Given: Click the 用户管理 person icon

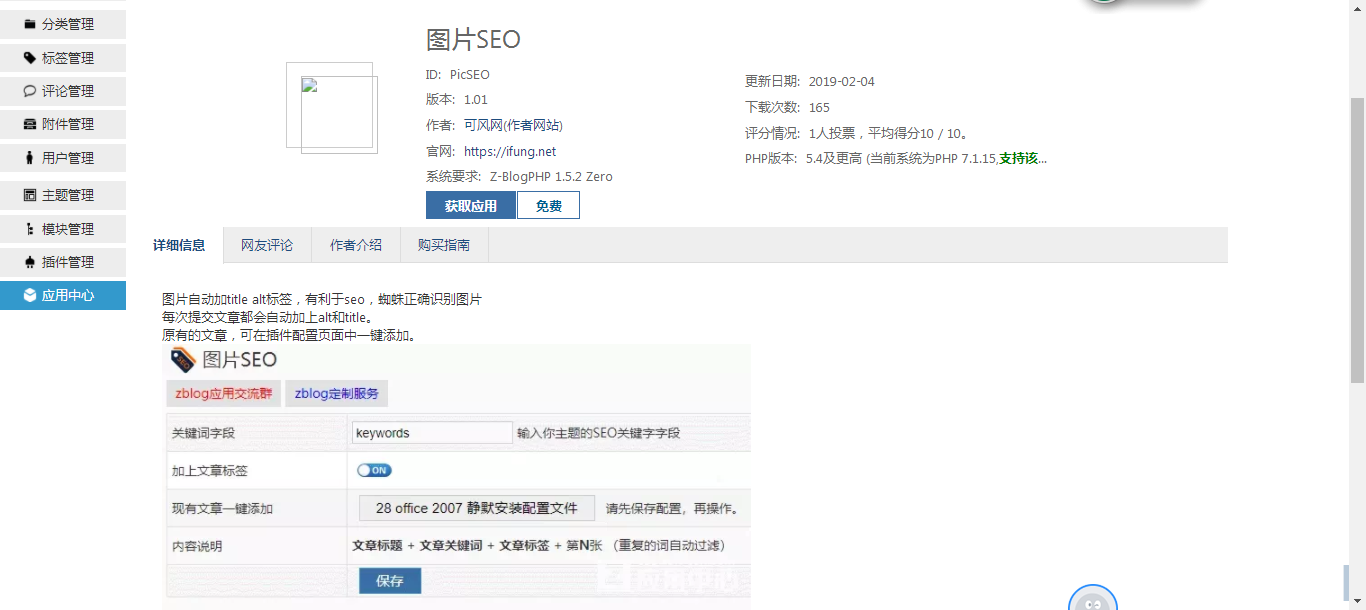Looking at the screenshot, I should pos(30,158).
